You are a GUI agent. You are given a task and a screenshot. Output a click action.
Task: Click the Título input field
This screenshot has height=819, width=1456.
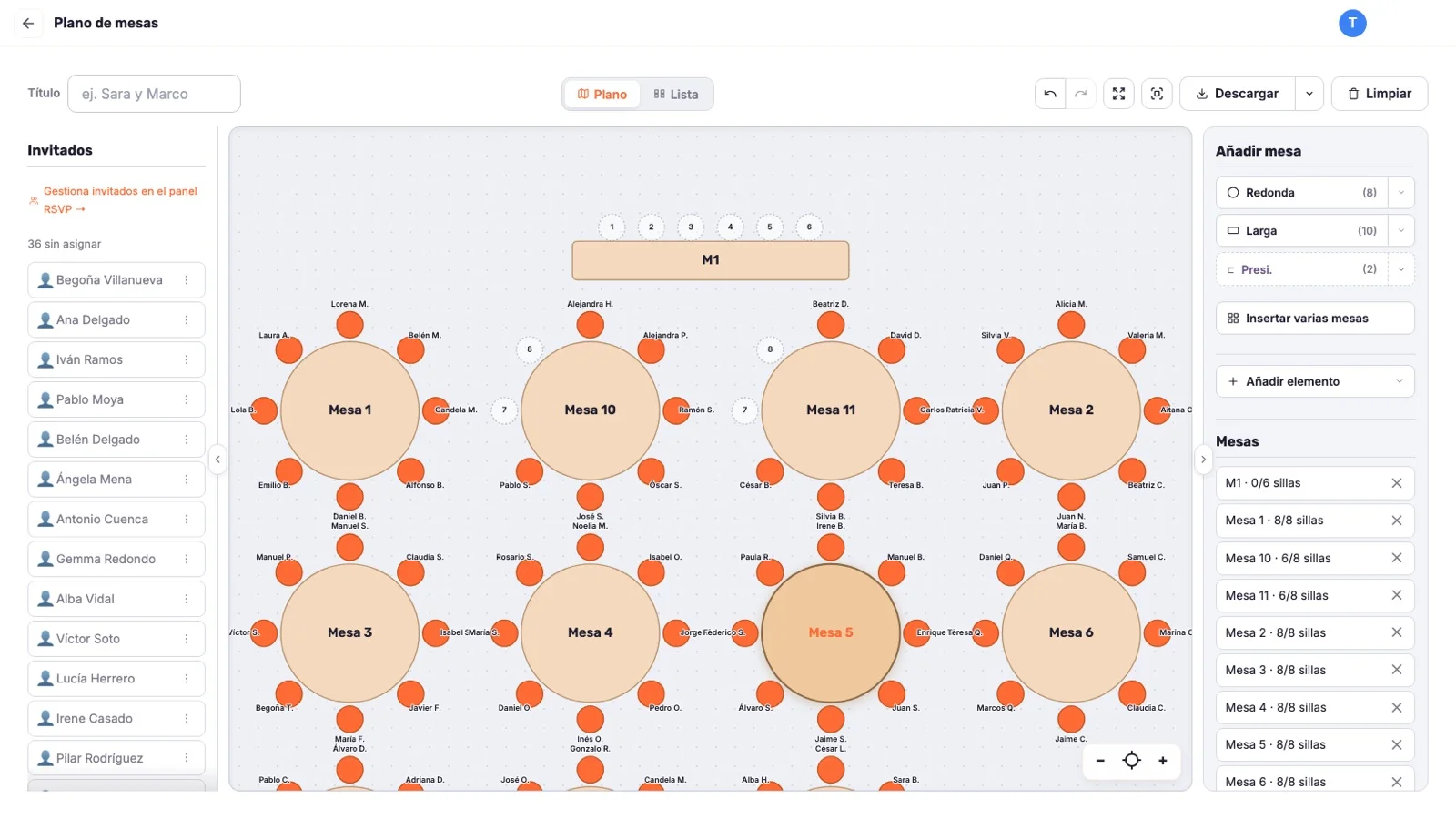pos(154,94)
